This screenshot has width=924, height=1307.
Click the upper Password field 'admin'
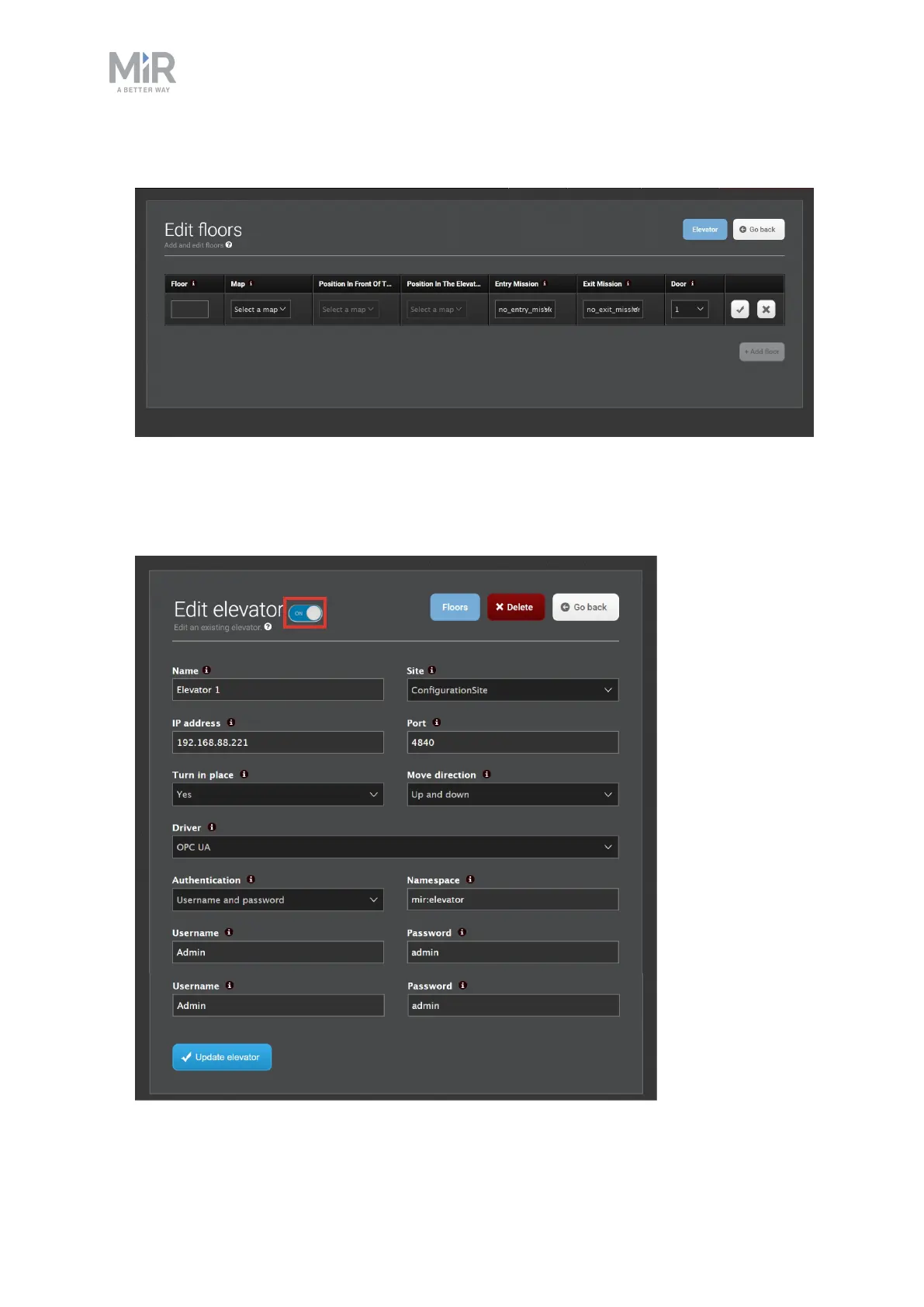tap(513, 952)
